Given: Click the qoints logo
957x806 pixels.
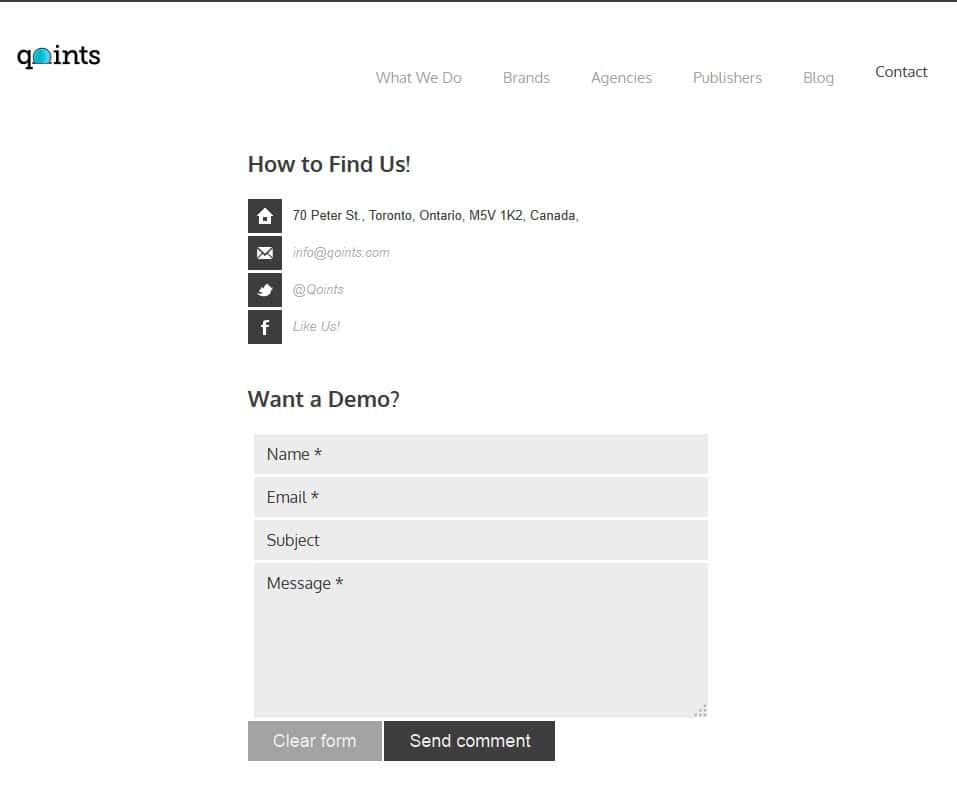Looking at the screenshot, I should click(x=59, y=56).
